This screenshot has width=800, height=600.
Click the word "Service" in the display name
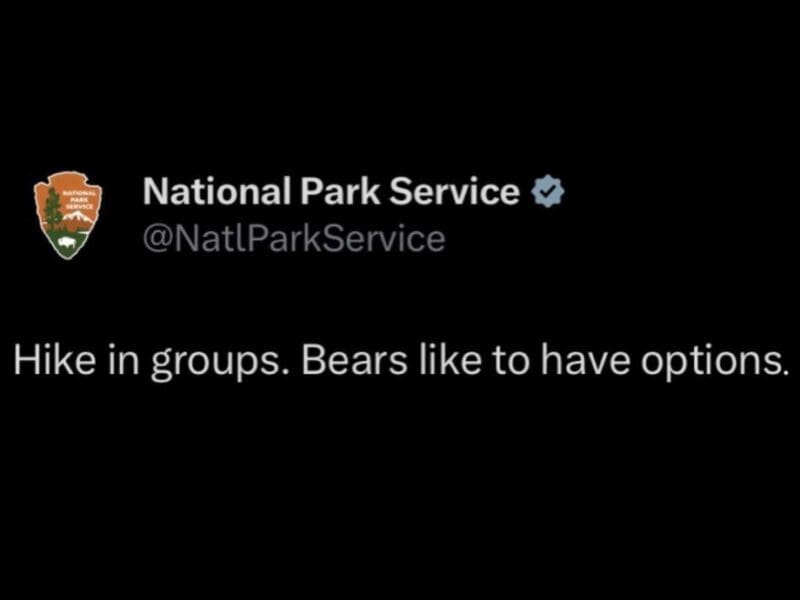coord(455,191)
